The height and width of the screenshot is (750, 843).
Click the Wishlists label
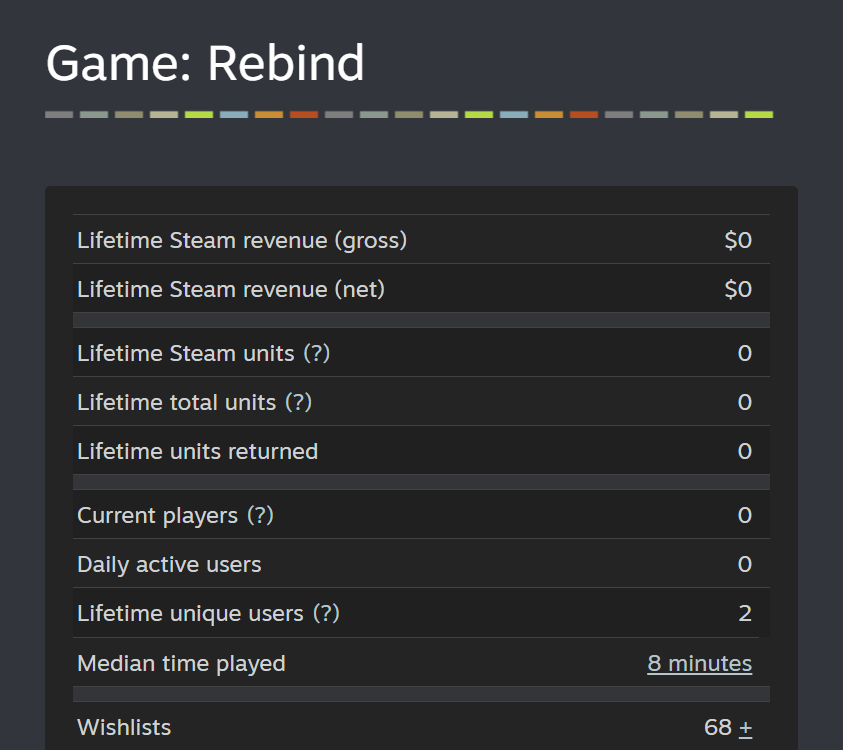pyautogui.click(x=124, y=727)
